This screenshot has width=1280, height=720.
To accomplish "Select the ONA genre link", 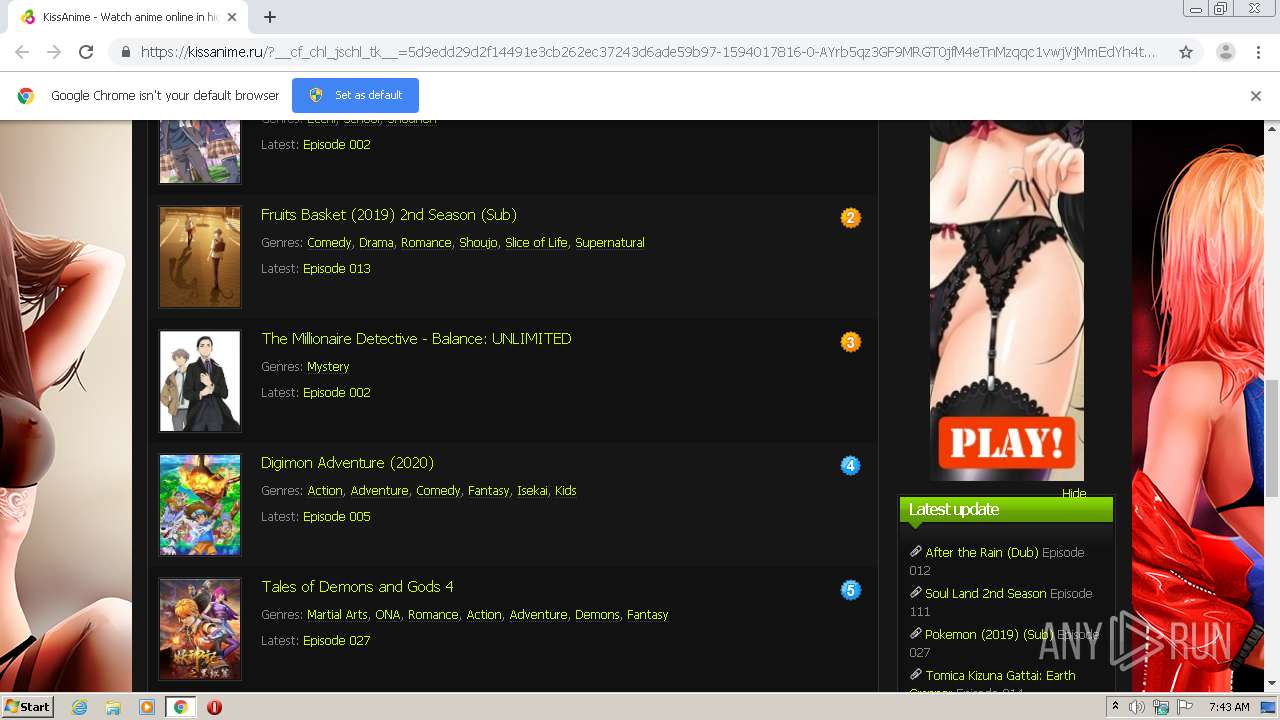I will coord(387,615).
